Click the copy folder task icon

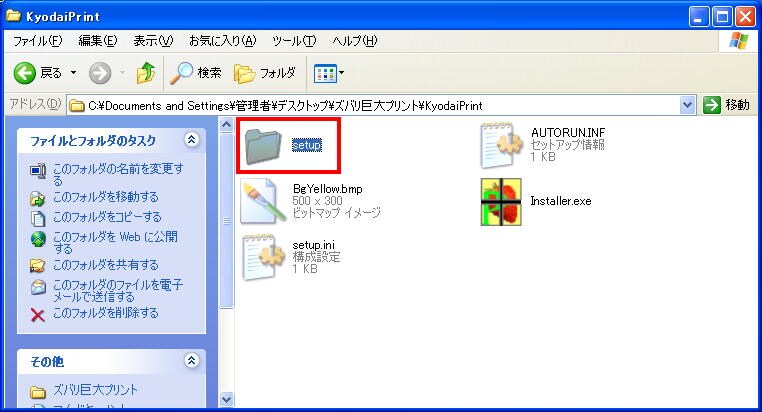(x=38, y=218)
